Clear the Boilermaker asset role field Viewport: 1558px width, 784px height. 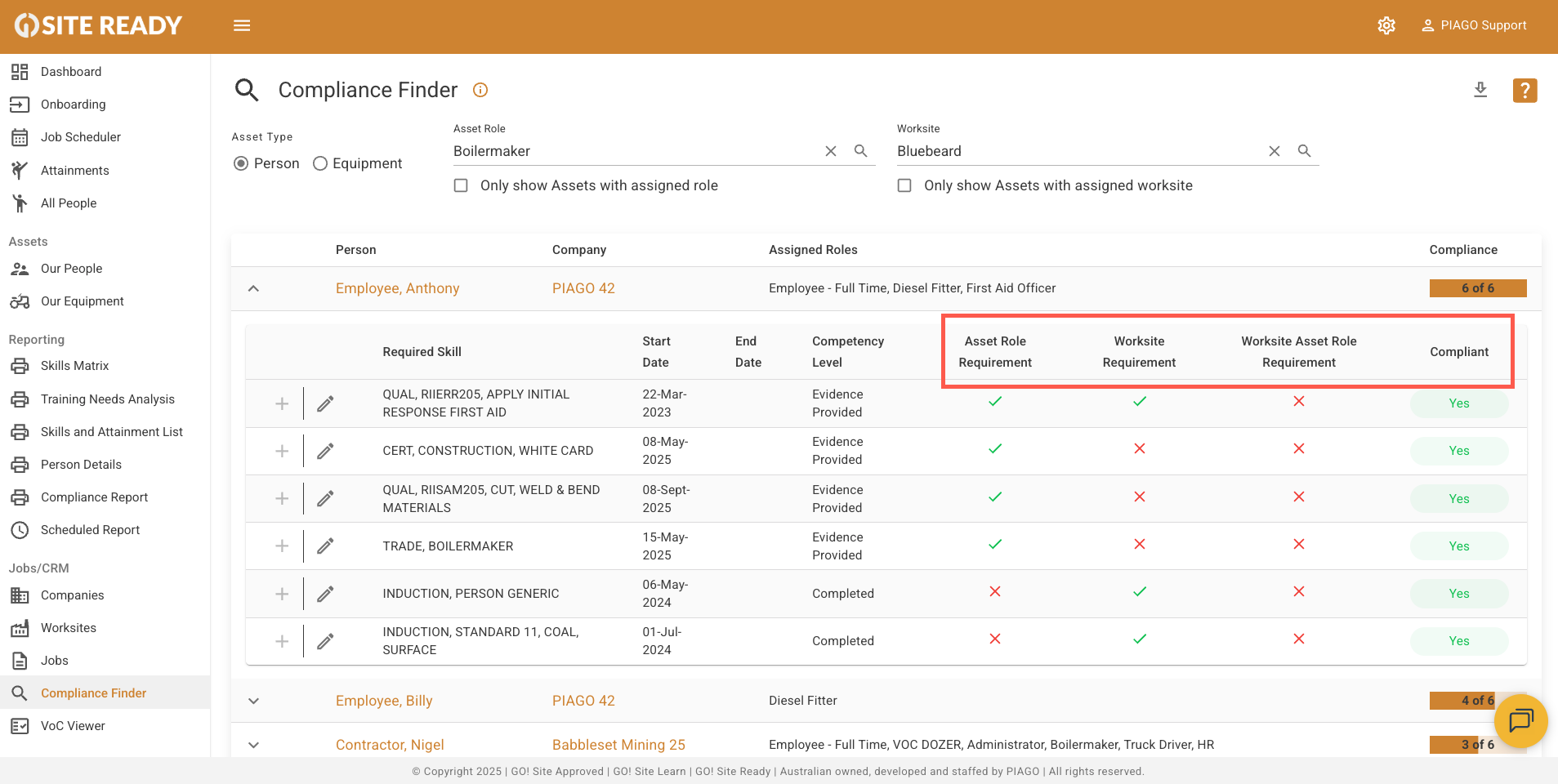[831, 151]
